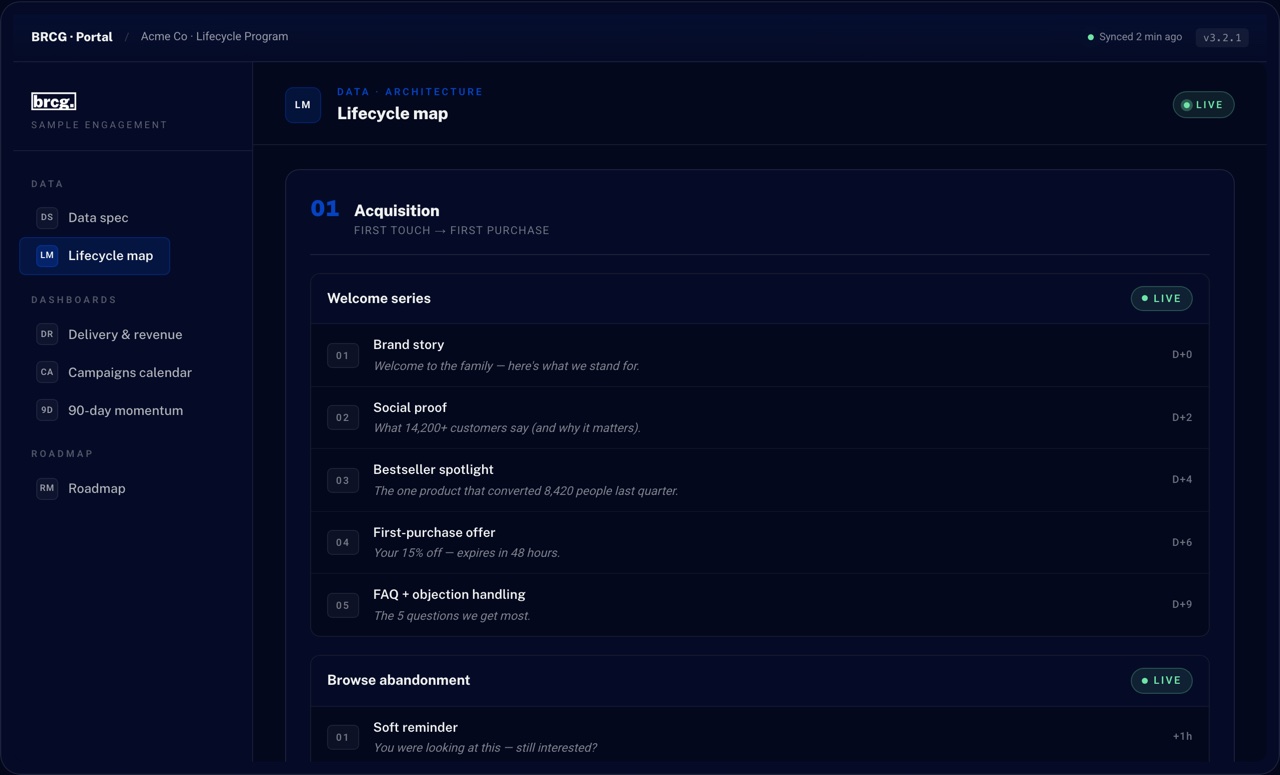Select the Social proof email title

tap(410, 407)
